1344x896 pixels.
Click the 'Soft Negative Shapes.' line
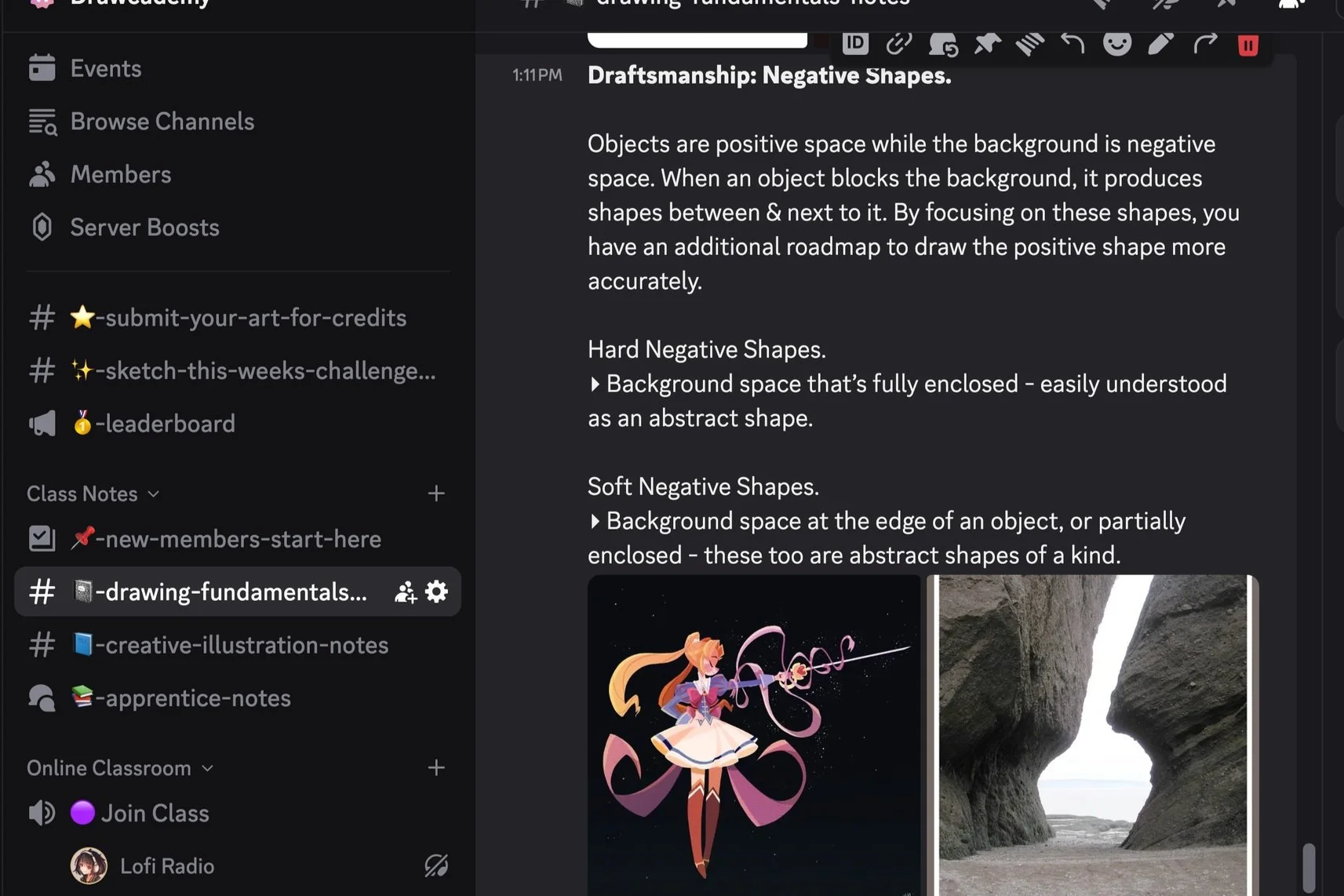703,486
